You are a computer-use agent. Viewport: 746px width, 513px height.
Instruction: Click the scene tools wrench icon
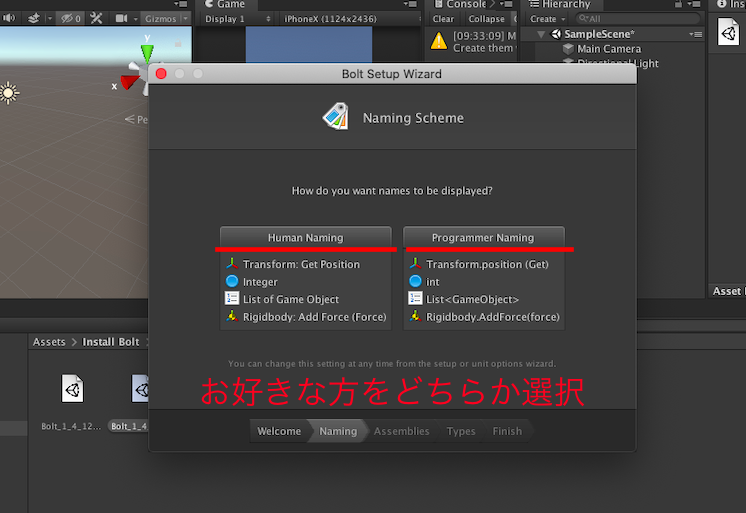tap(96, 18)
